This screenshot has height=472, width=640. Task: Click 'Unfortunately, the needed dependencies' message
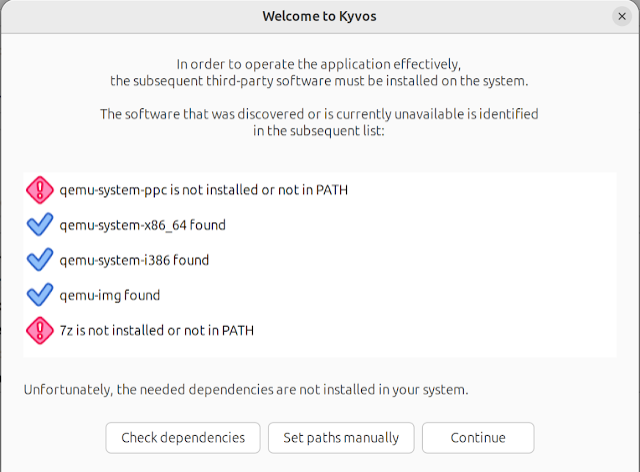coord(246,390)
